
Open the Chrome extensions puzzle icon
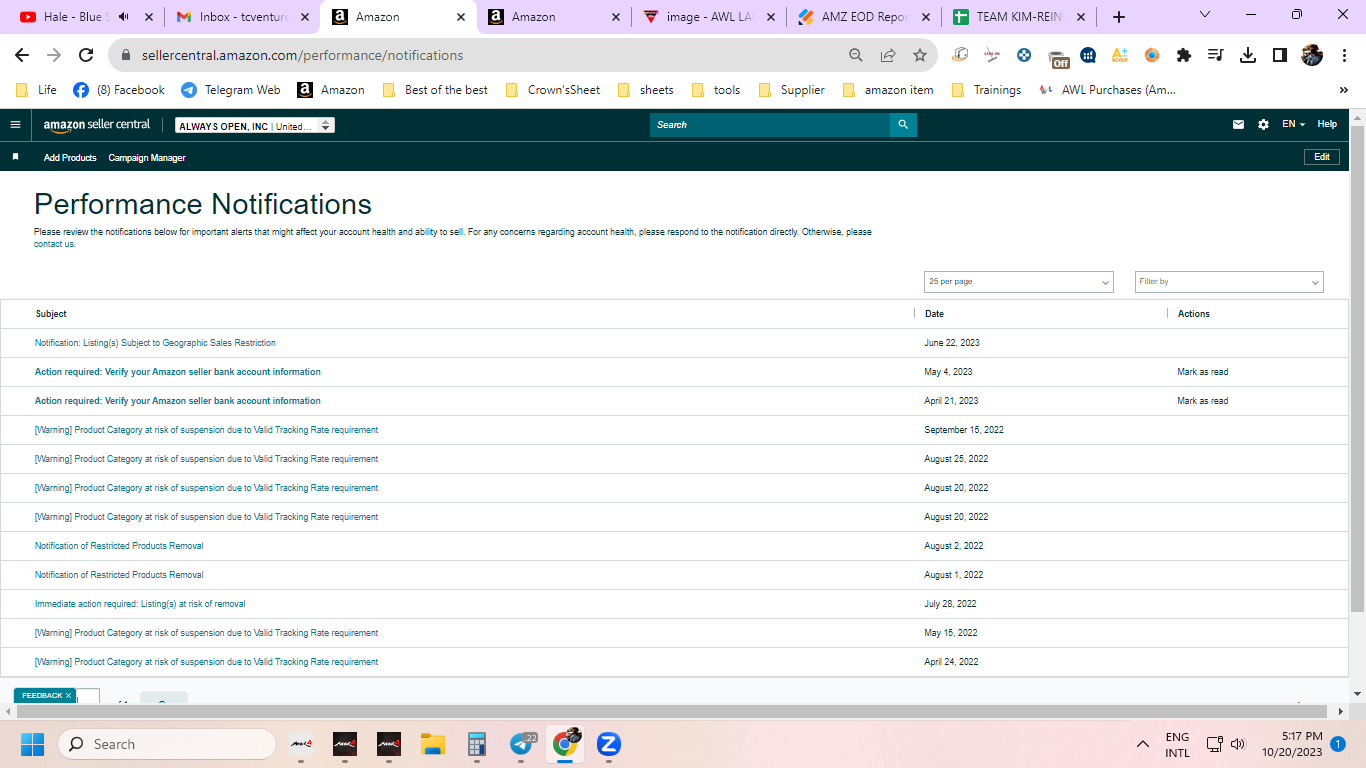pos(1184,56)
